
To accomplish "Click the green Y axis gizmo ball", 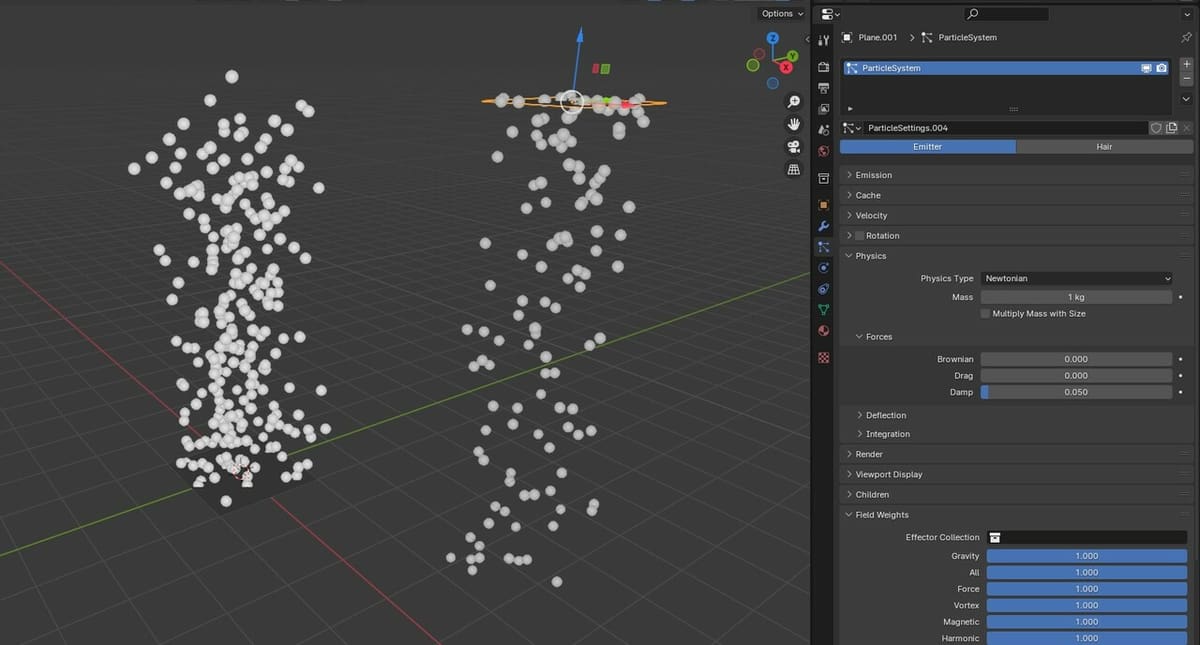I will 792,56.
